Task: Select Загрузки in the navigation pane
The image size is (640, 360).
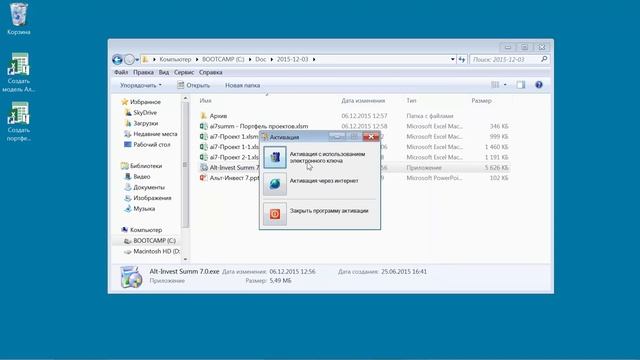Action: click(x=141, y=123)
